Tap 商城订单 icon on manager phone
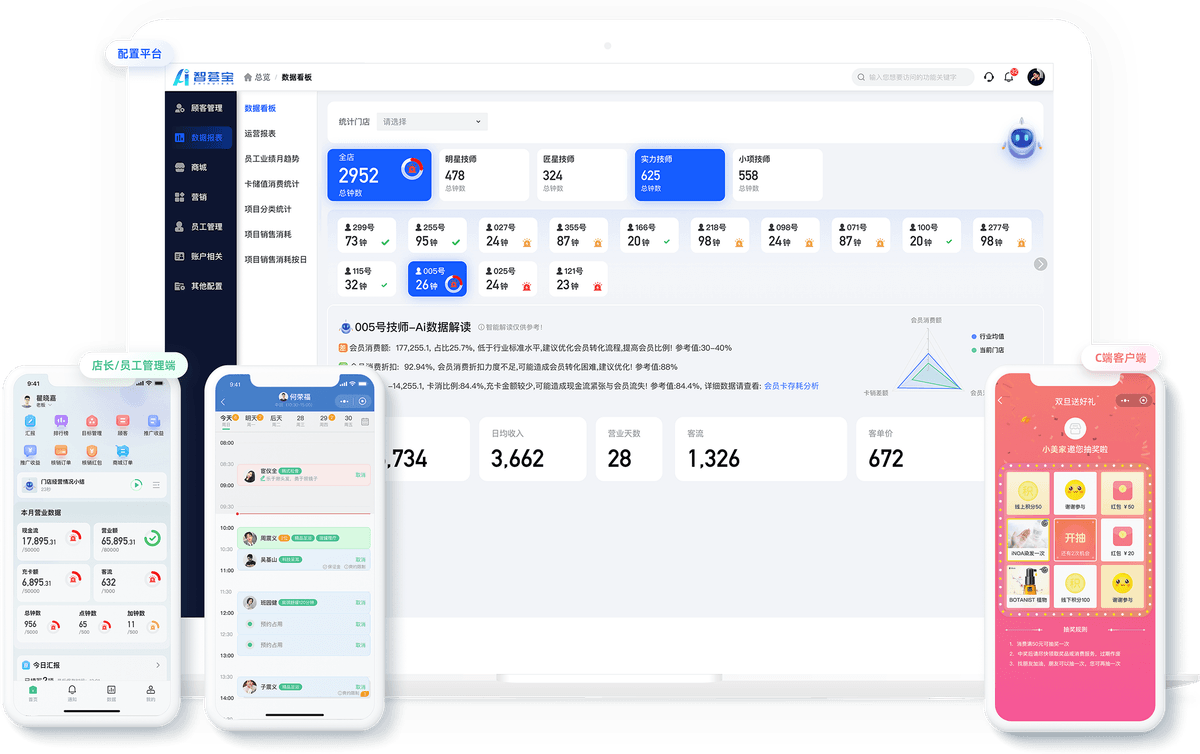 (122, 453)
